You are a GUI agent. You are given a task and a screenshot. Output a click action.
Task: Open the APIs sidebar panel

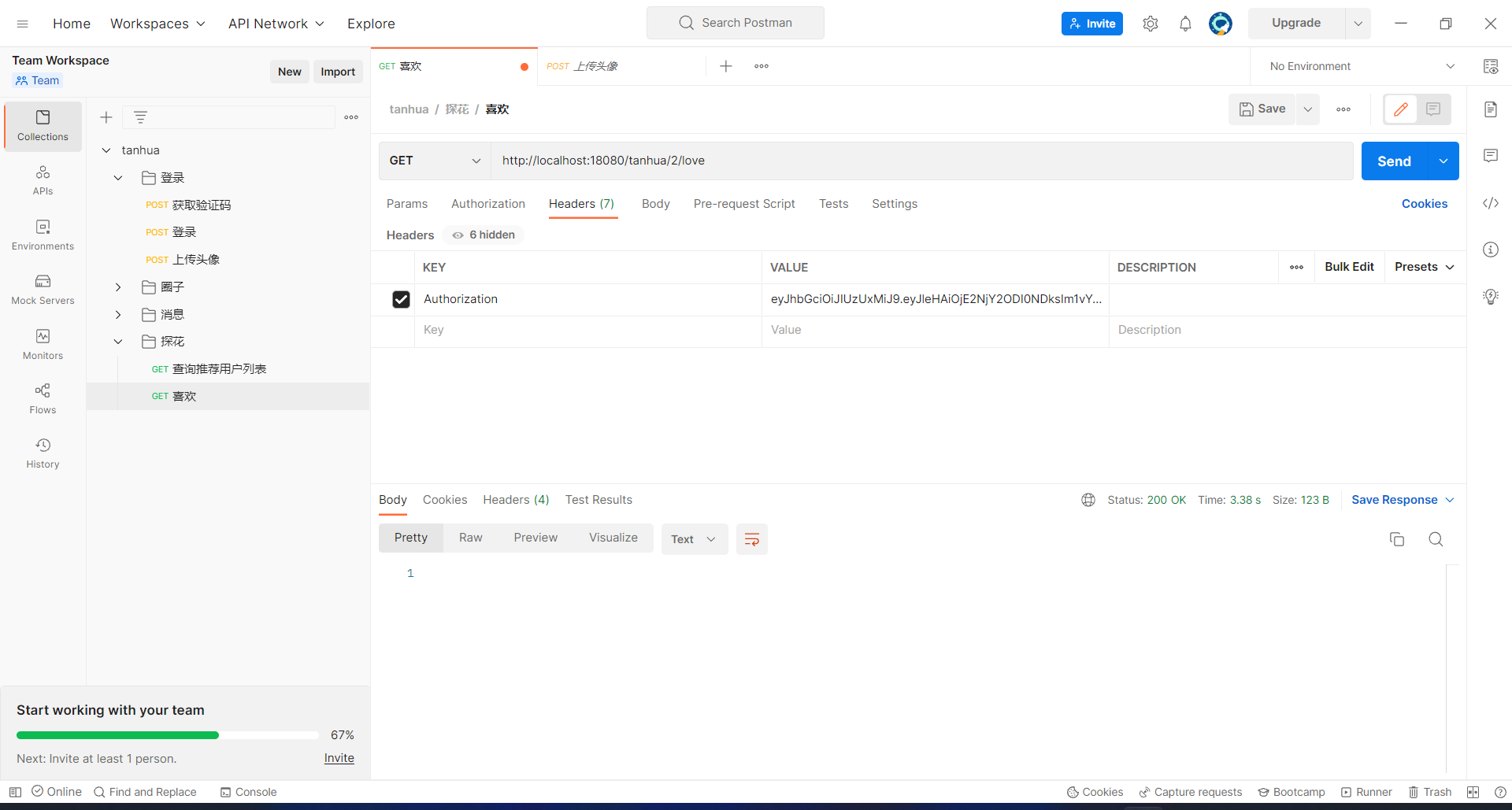tap(43, 180)
